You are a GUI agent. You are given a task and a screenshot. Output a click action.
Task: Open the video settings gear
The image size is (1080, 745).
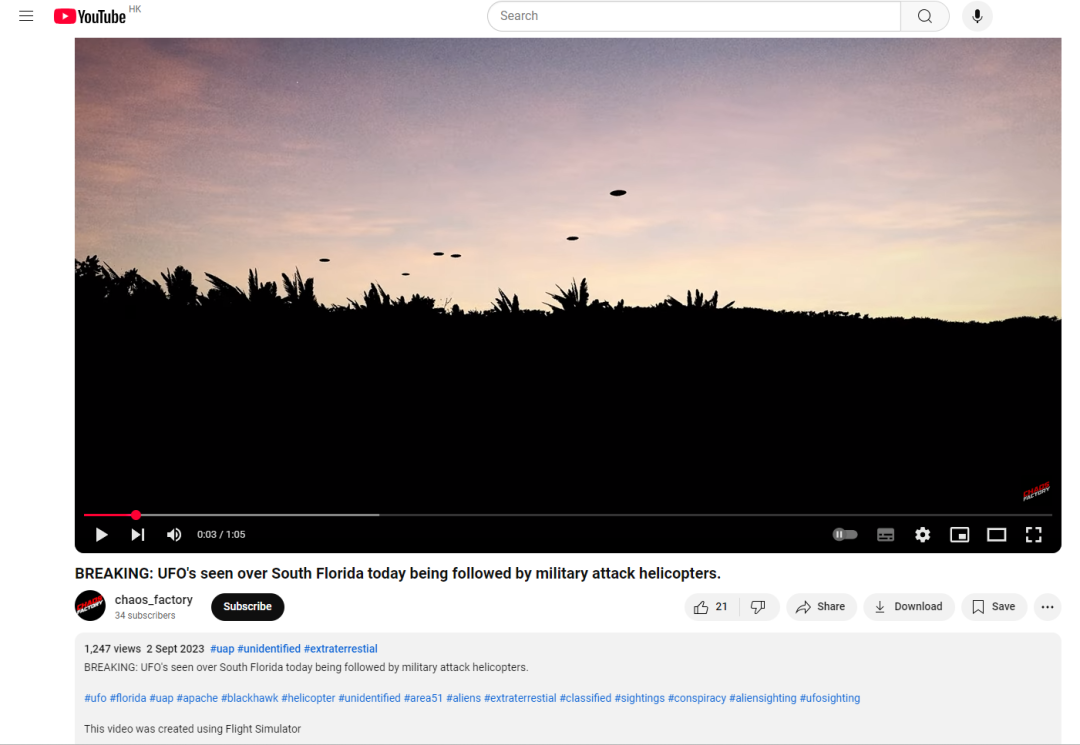(x=922, y=535)
